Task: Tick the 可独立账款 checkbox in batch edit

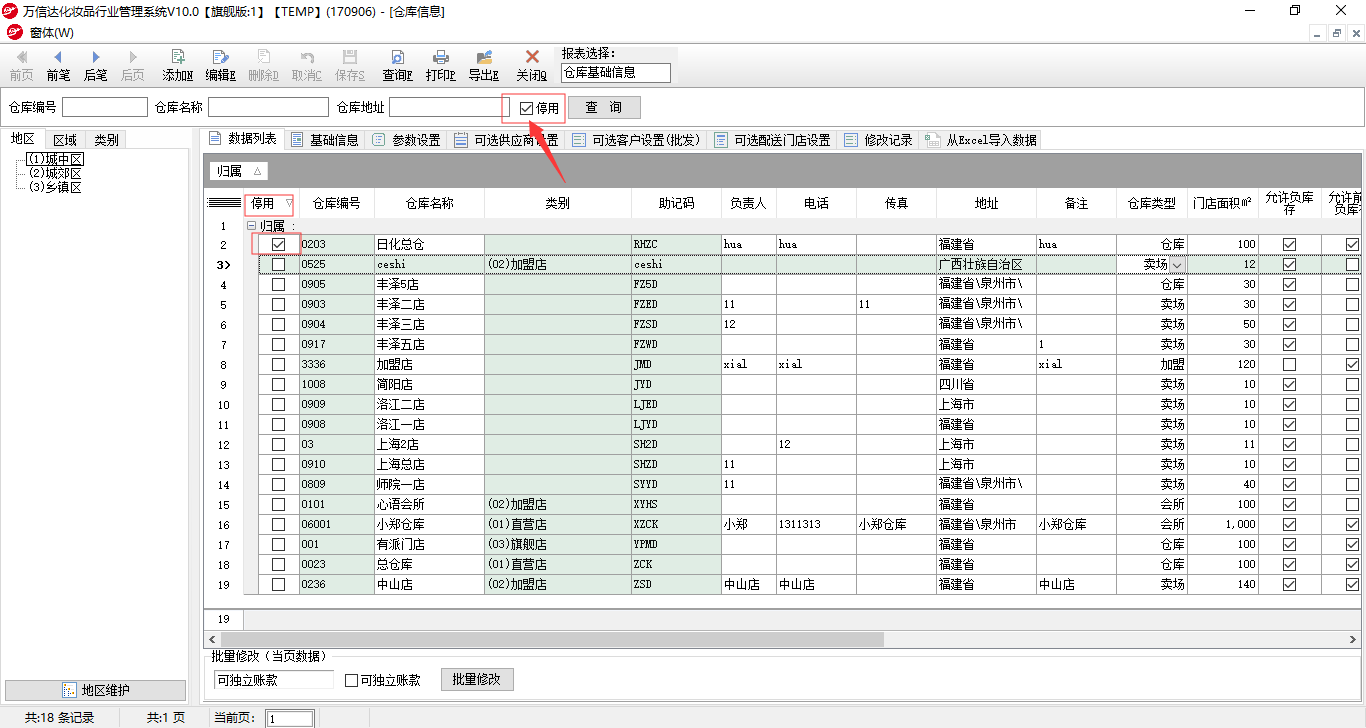Action: click(351, 680)
